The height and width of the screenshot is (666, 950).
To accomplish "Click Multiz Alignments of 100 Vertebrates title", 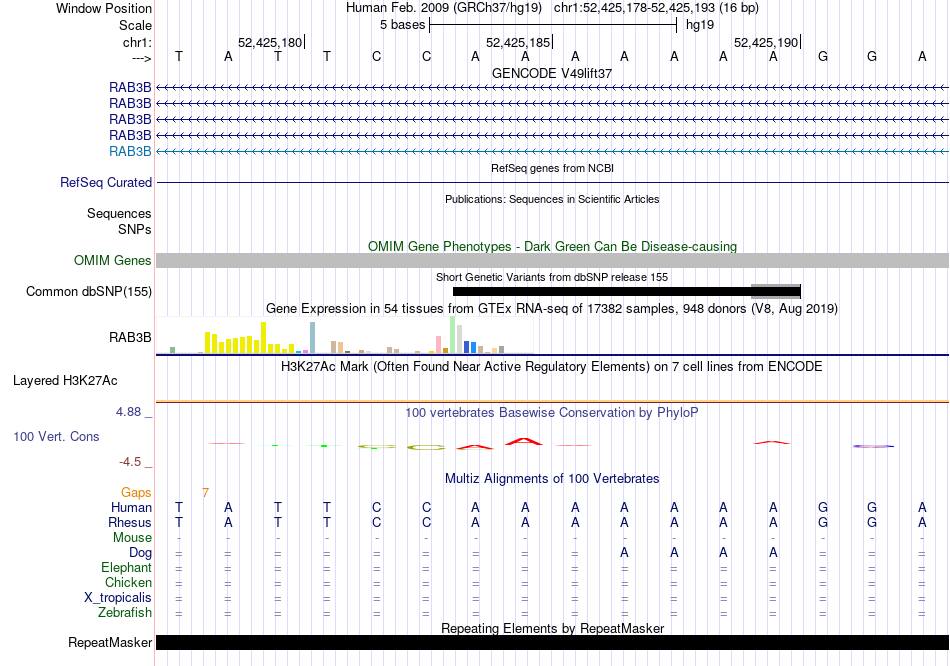I will (x=552, y=479).
